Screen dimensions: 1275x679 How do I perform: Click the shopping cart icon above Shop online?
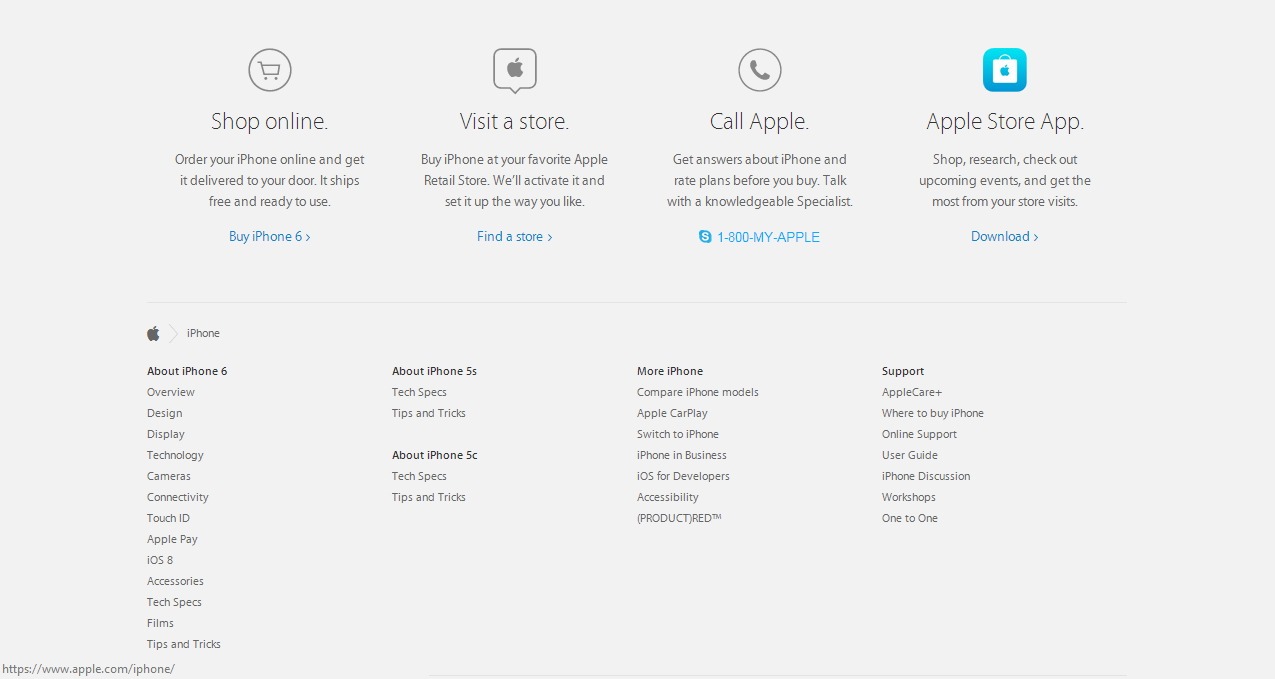[270, 70]
